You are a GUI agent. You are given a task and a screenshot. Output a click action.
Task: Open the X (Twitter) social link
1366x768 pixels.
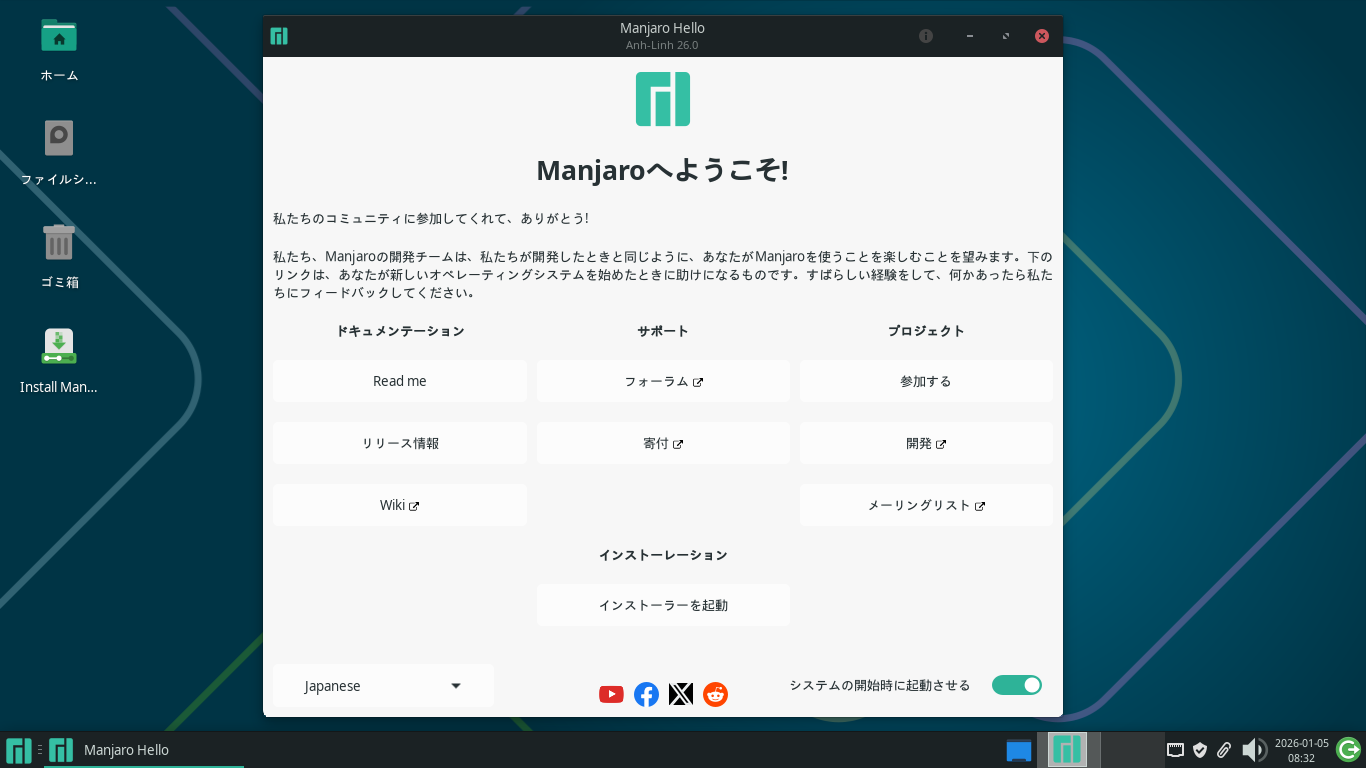pos(680,694)
